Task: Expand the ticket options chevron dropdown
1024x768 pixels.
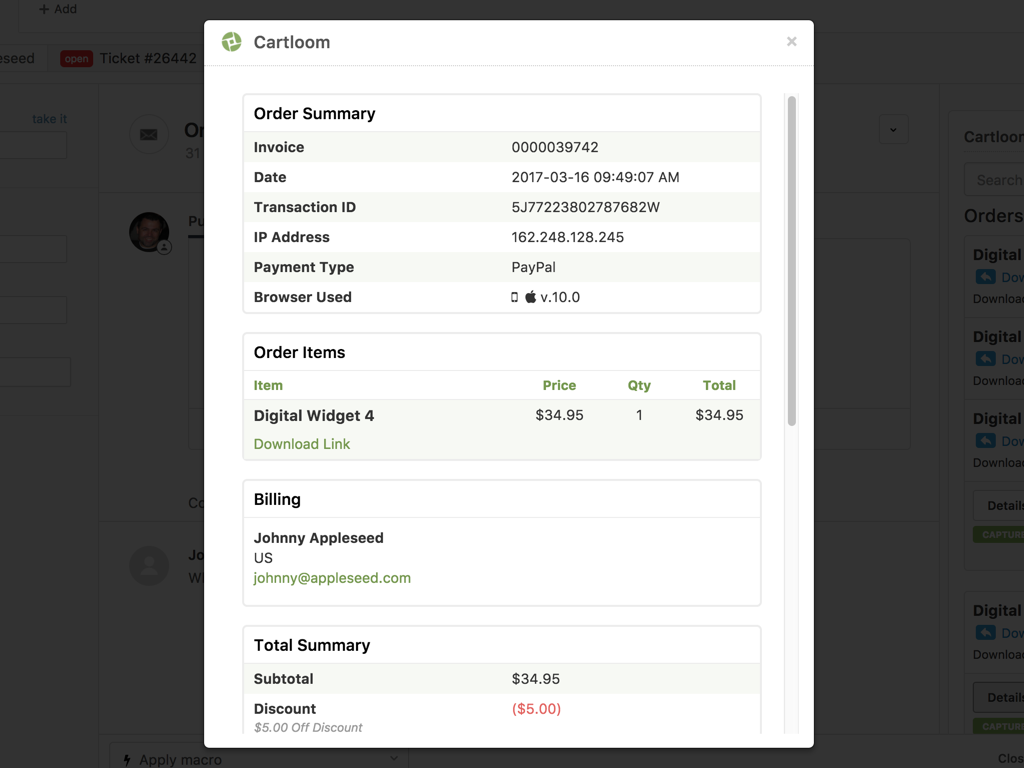Action: tap(893, 129)
